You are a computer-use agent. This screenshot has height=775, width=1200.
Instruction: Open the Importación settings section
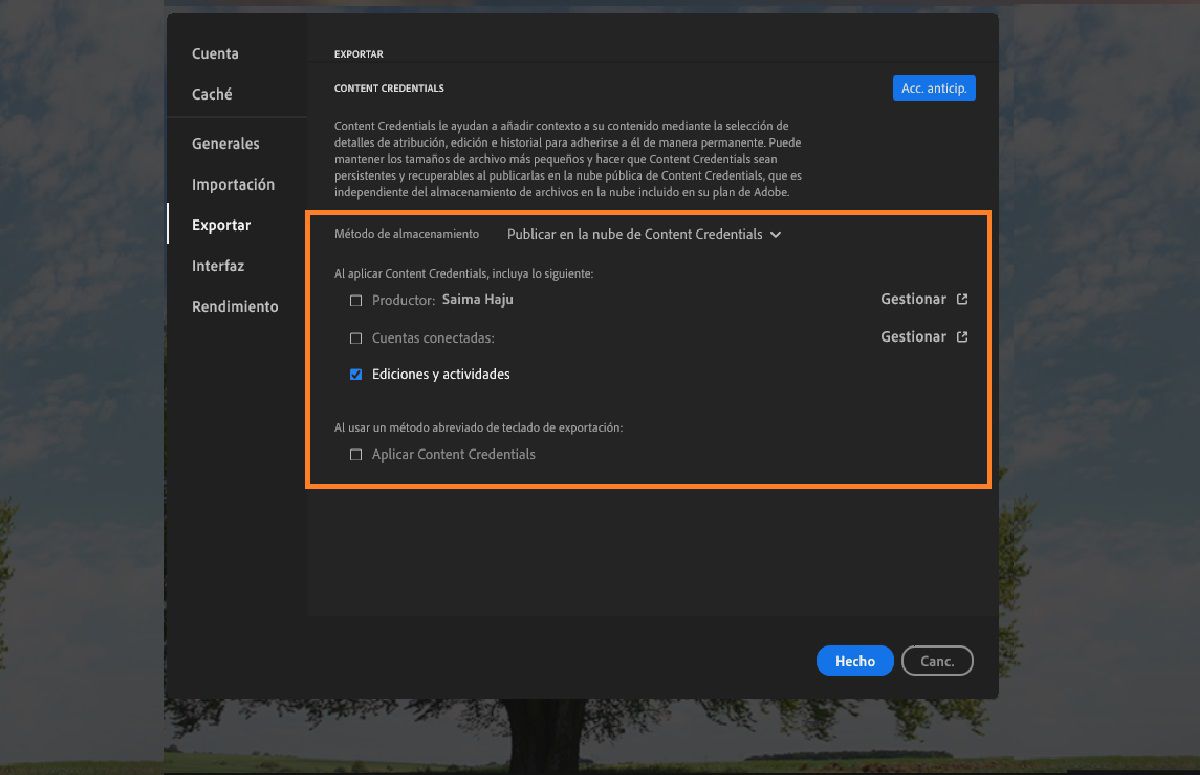233,184
